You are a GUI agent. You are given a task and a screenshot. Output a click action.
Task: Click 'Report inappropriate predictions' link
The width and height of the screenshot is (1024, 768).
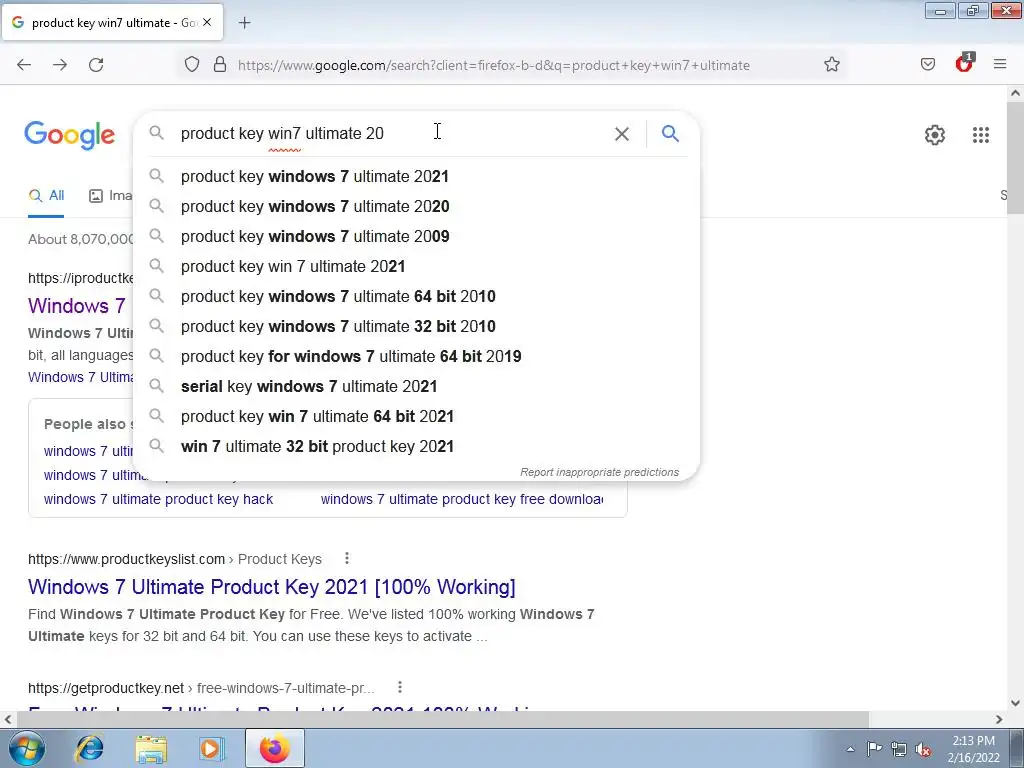pyautogui.click(x=600, y=472)
